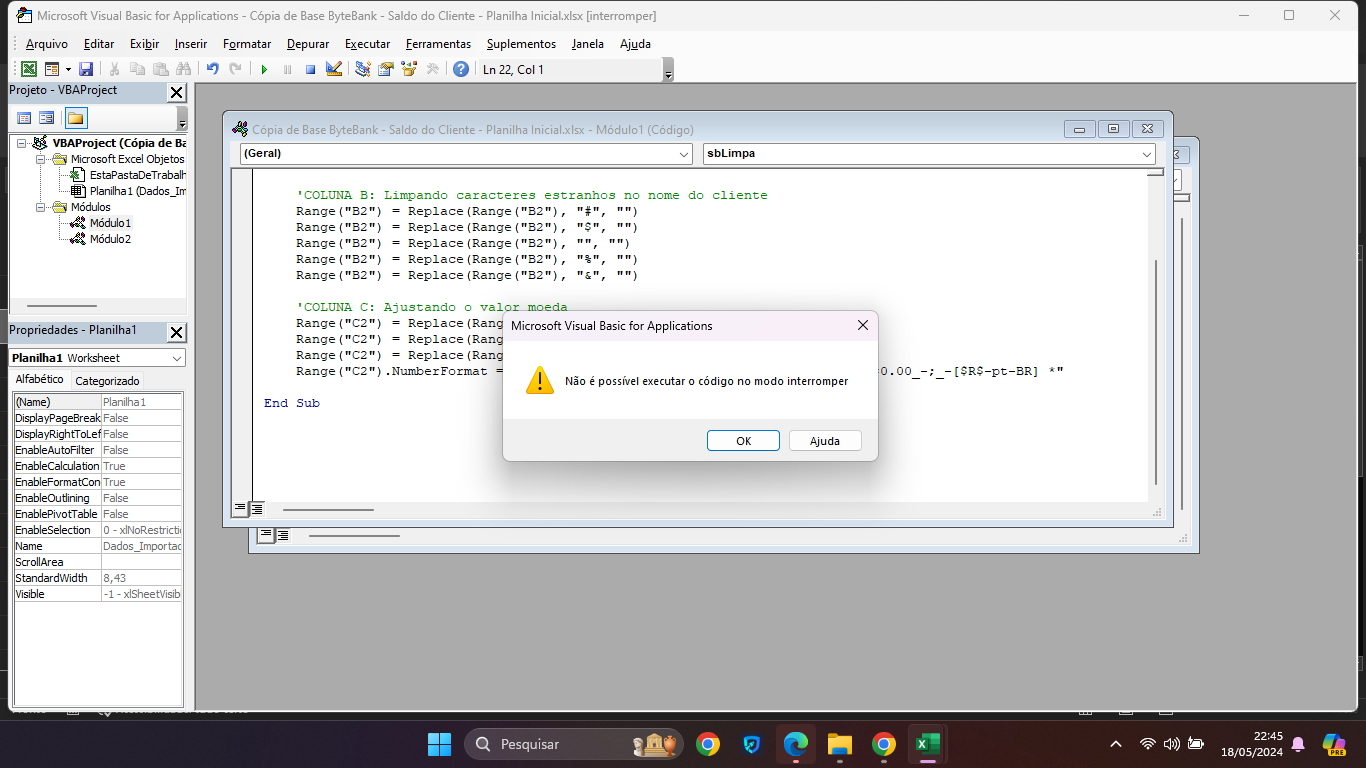Close the Projeto - VBAProject panel
1366x768 pixels.
coord(176,92)
